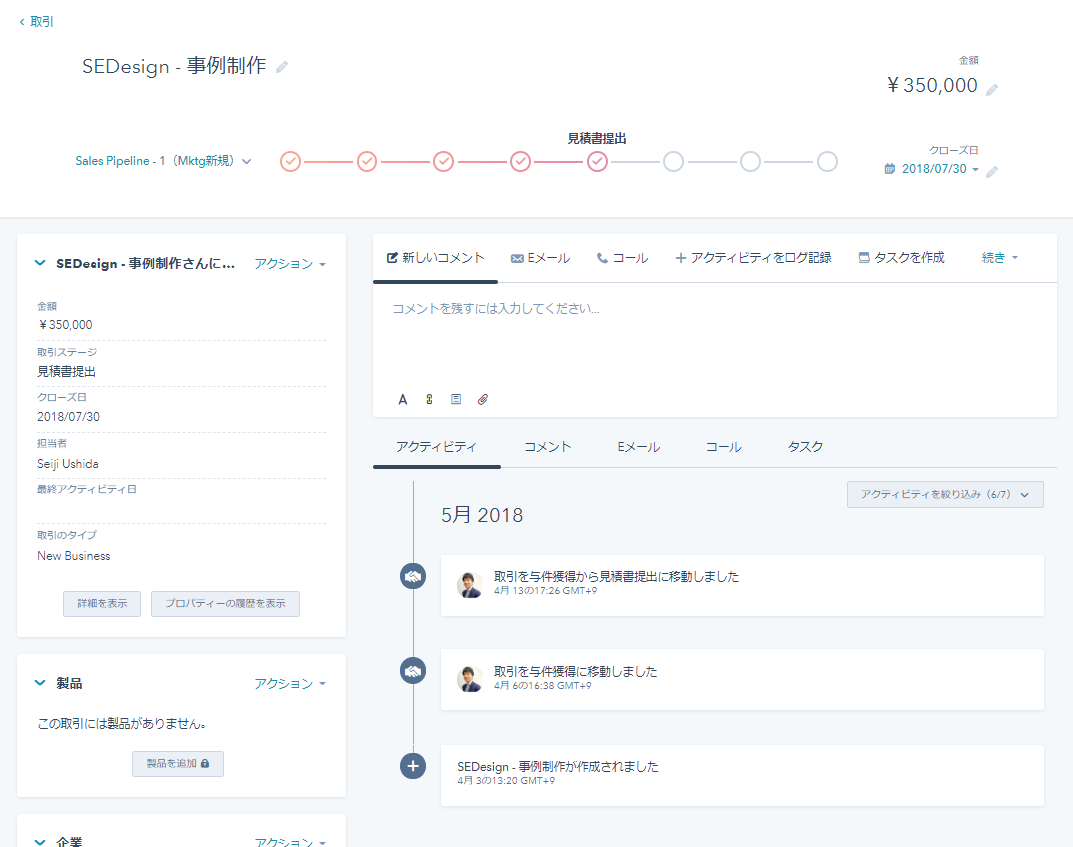The height and width of the screenshot is (847, 1073).
Task: Click the クローズ日 value in details card
Action: coord(68,417)
